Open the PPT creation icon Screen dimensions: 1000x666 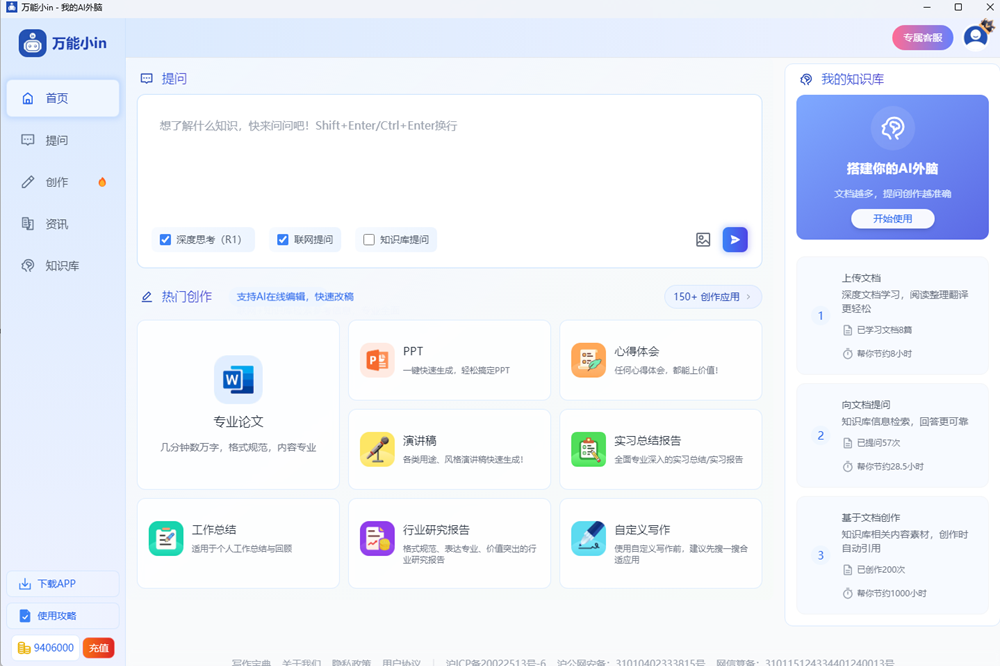(377, 360)
